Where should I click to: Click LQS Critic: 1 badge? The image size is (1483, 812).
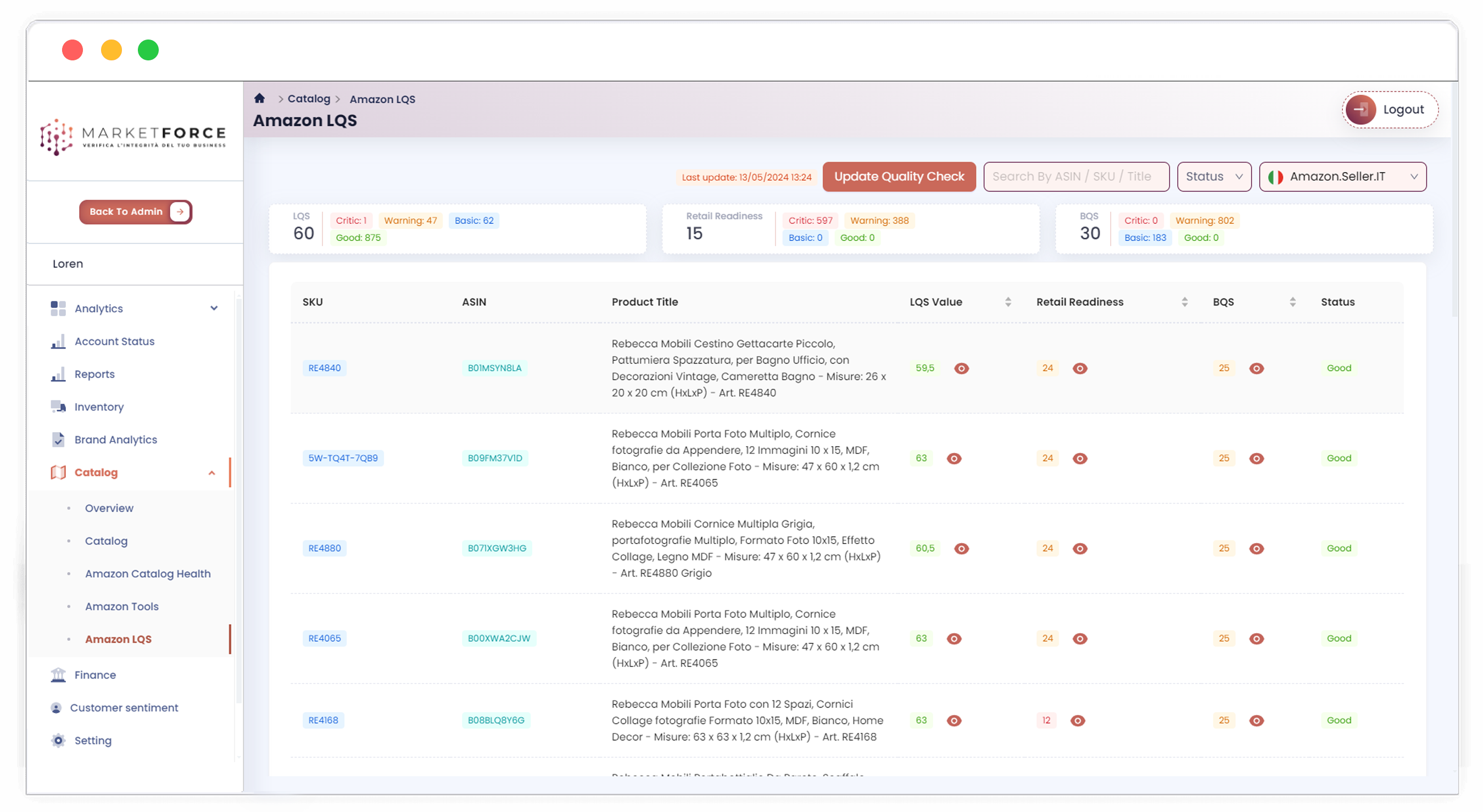click(x=350, y=220)
